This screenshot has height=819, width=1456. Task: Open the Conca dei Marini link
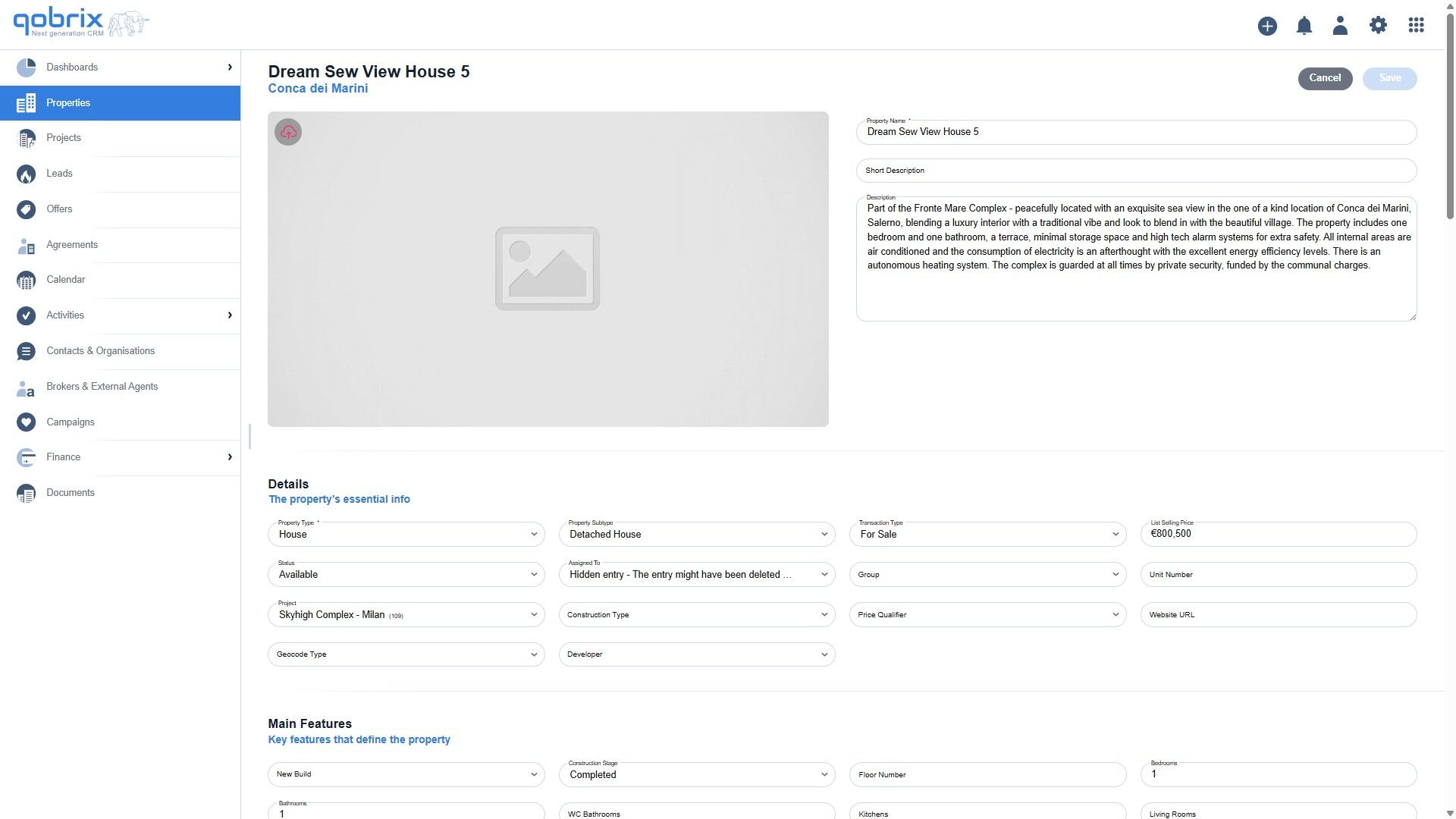pyautogui.click(x=318, y=88)
